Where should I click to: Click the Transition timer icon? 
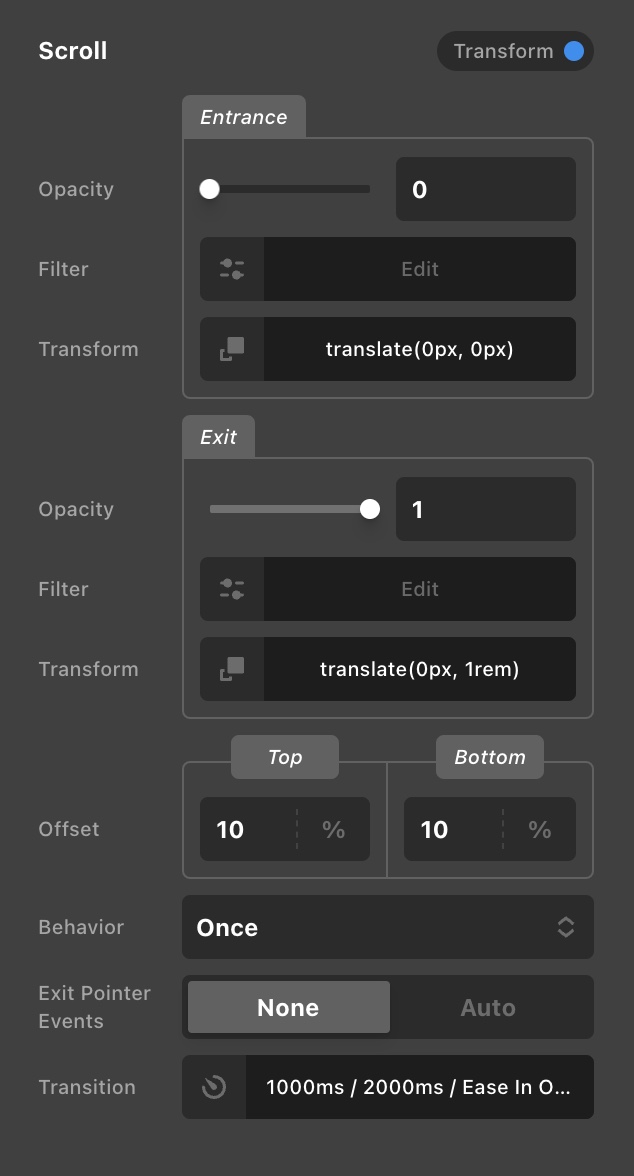click(x=214, y=1087)
